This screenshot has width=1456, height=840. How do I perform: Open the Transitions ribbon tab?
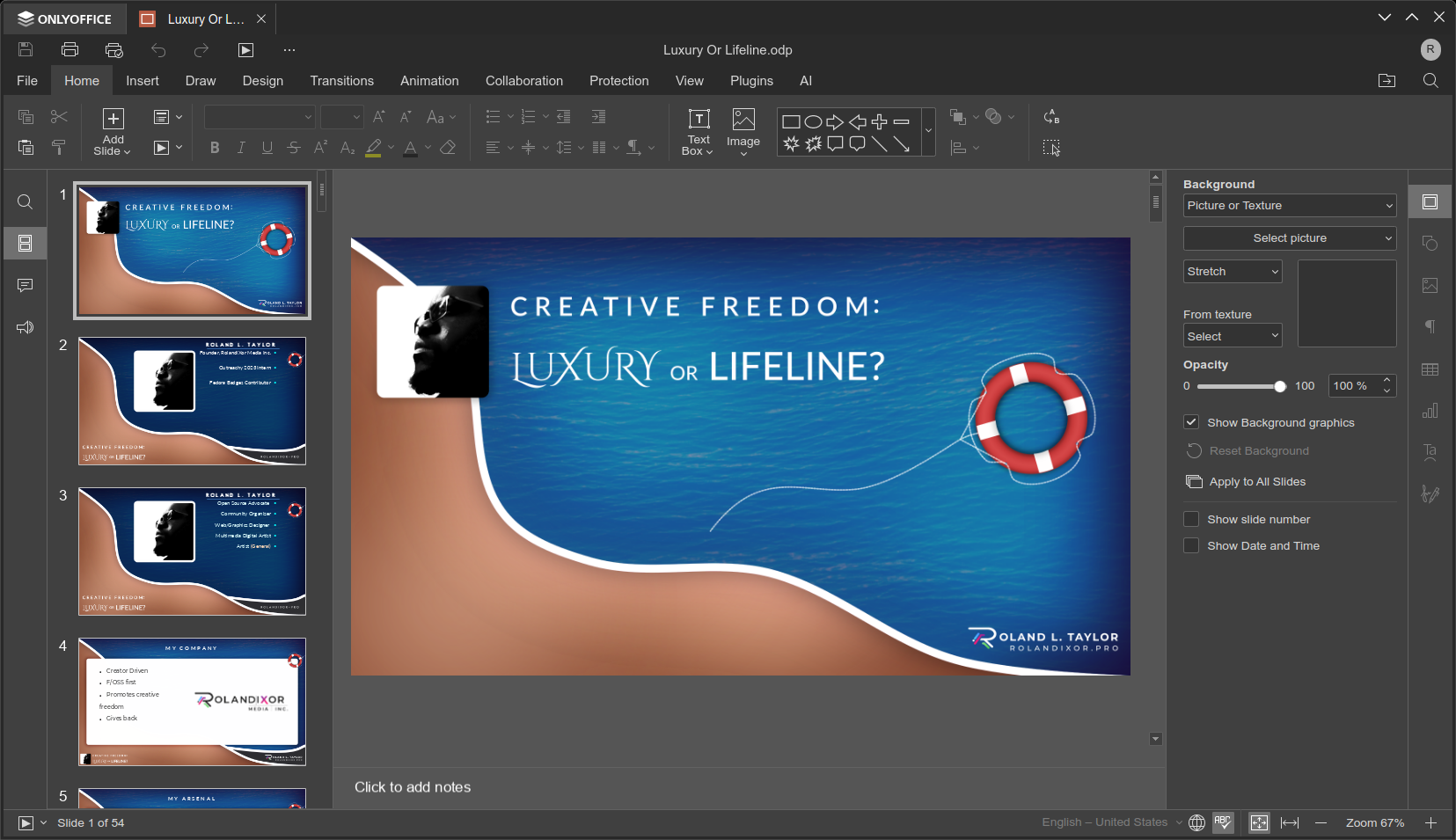341,81
